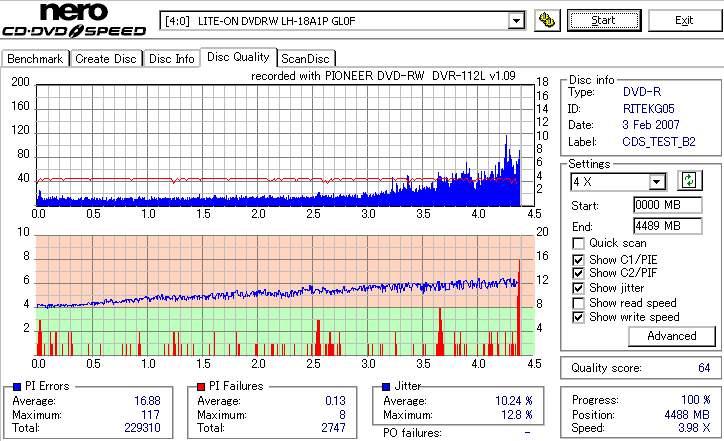Open Advanced settings
This screenshot has width=724, height=441.
672,336
